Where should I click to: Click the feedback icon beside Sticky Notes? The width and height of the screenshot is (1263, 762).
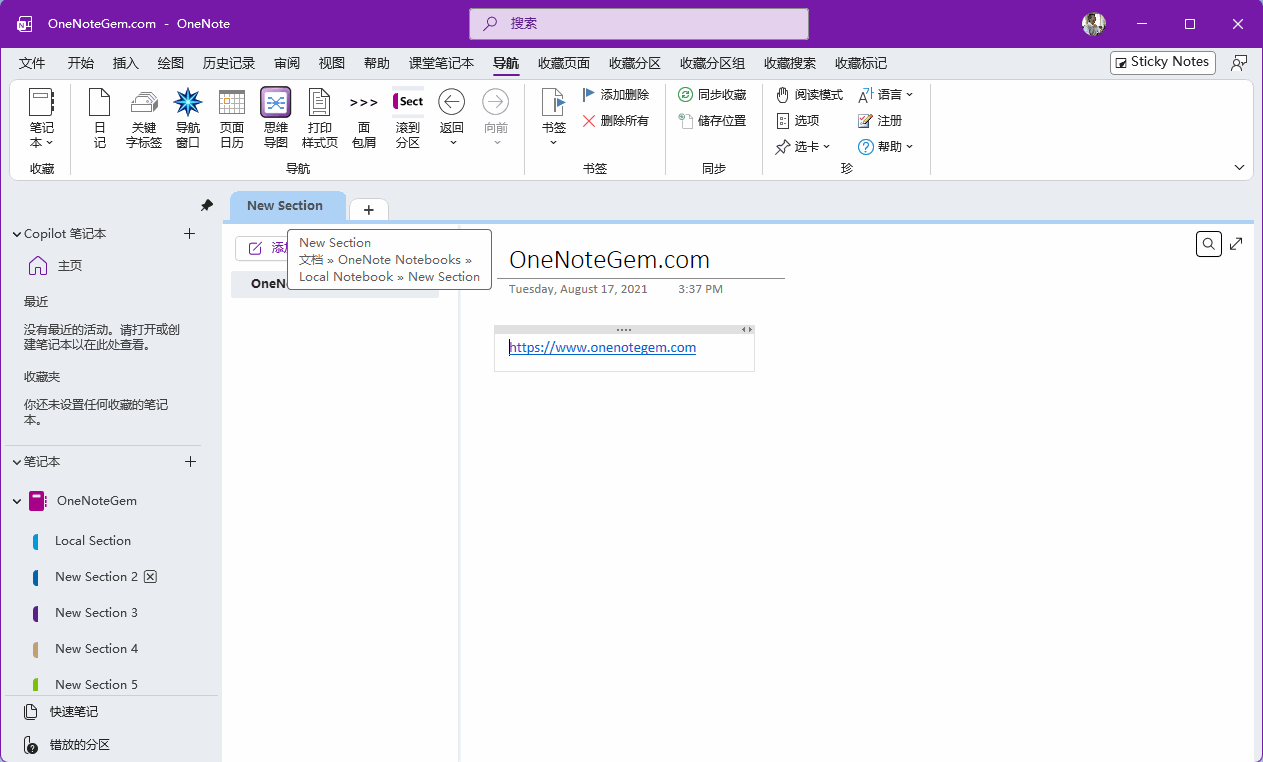(1239, 63)
